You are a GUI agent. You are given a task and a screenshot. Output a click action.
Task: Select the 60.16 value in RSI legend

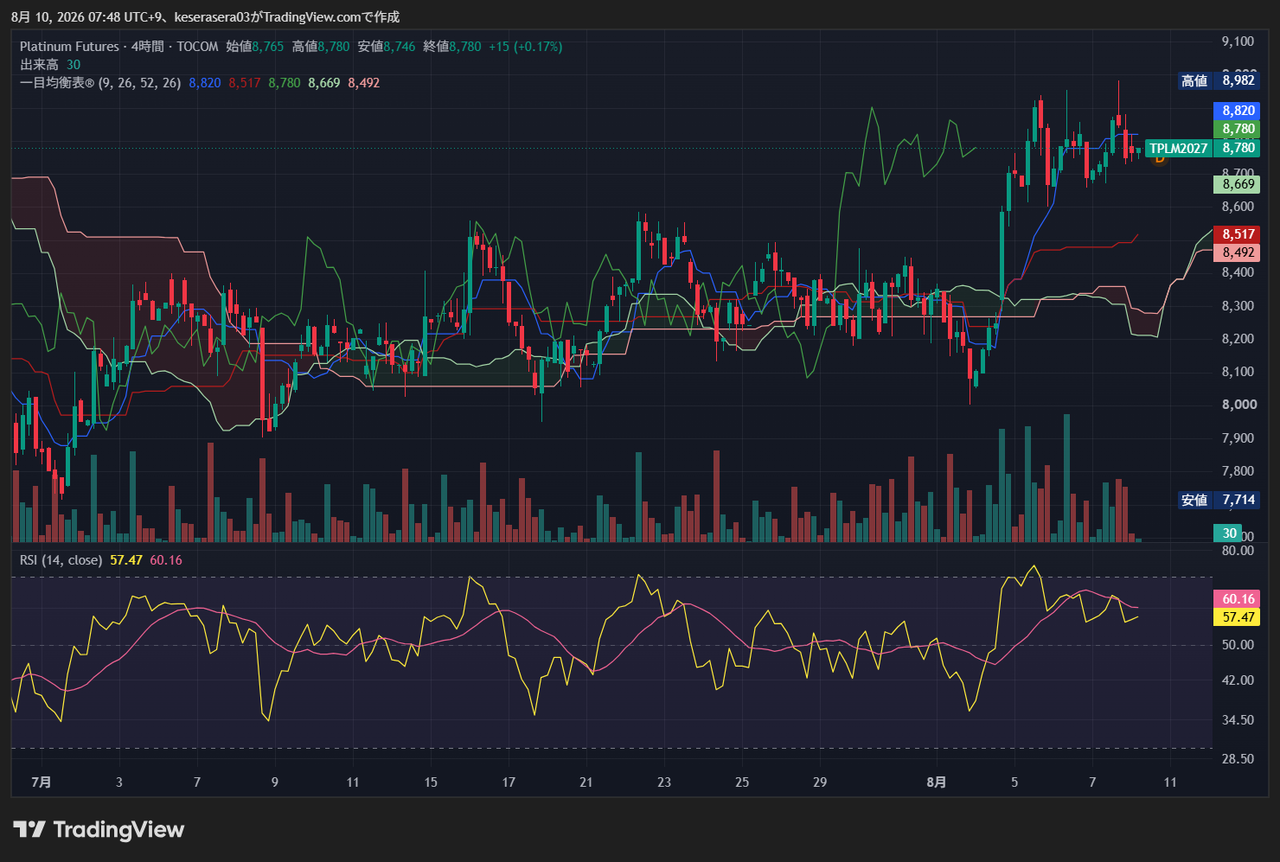tap(166, 560)
